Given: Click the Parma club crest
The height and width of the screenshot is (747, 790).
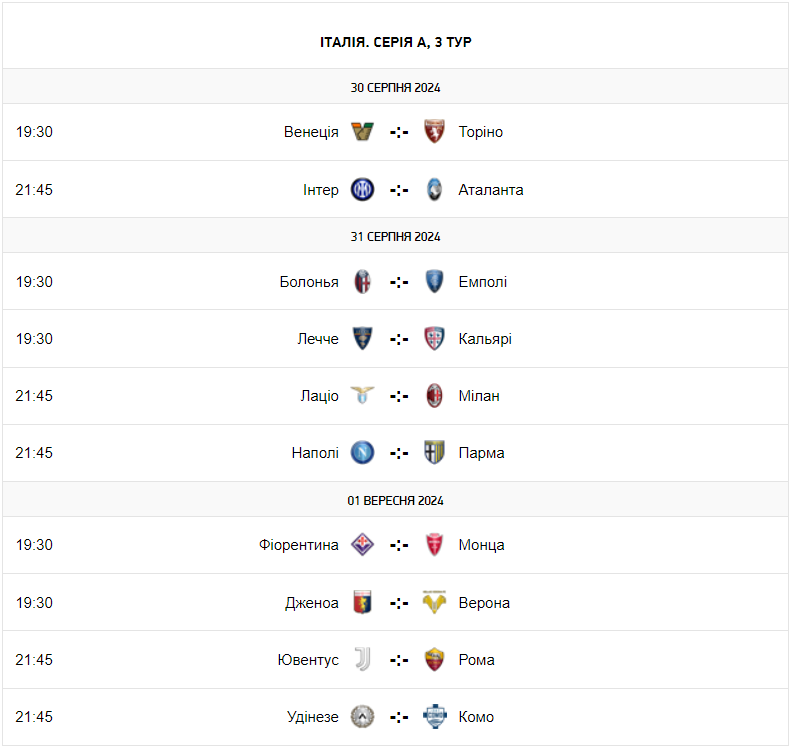Looking at the screenshot, I should click(434, 453).
